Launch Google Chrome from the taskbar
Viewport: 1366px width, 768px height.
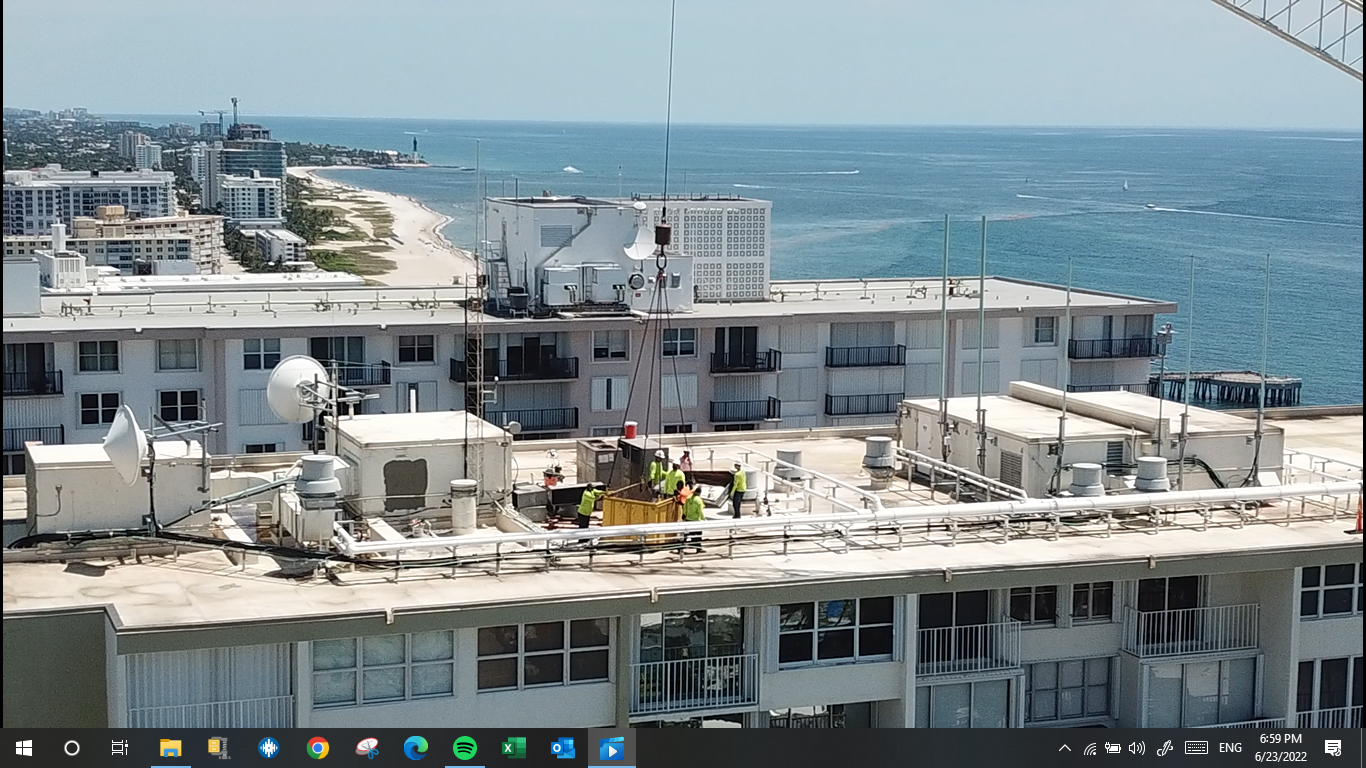[x=318, y=748]
